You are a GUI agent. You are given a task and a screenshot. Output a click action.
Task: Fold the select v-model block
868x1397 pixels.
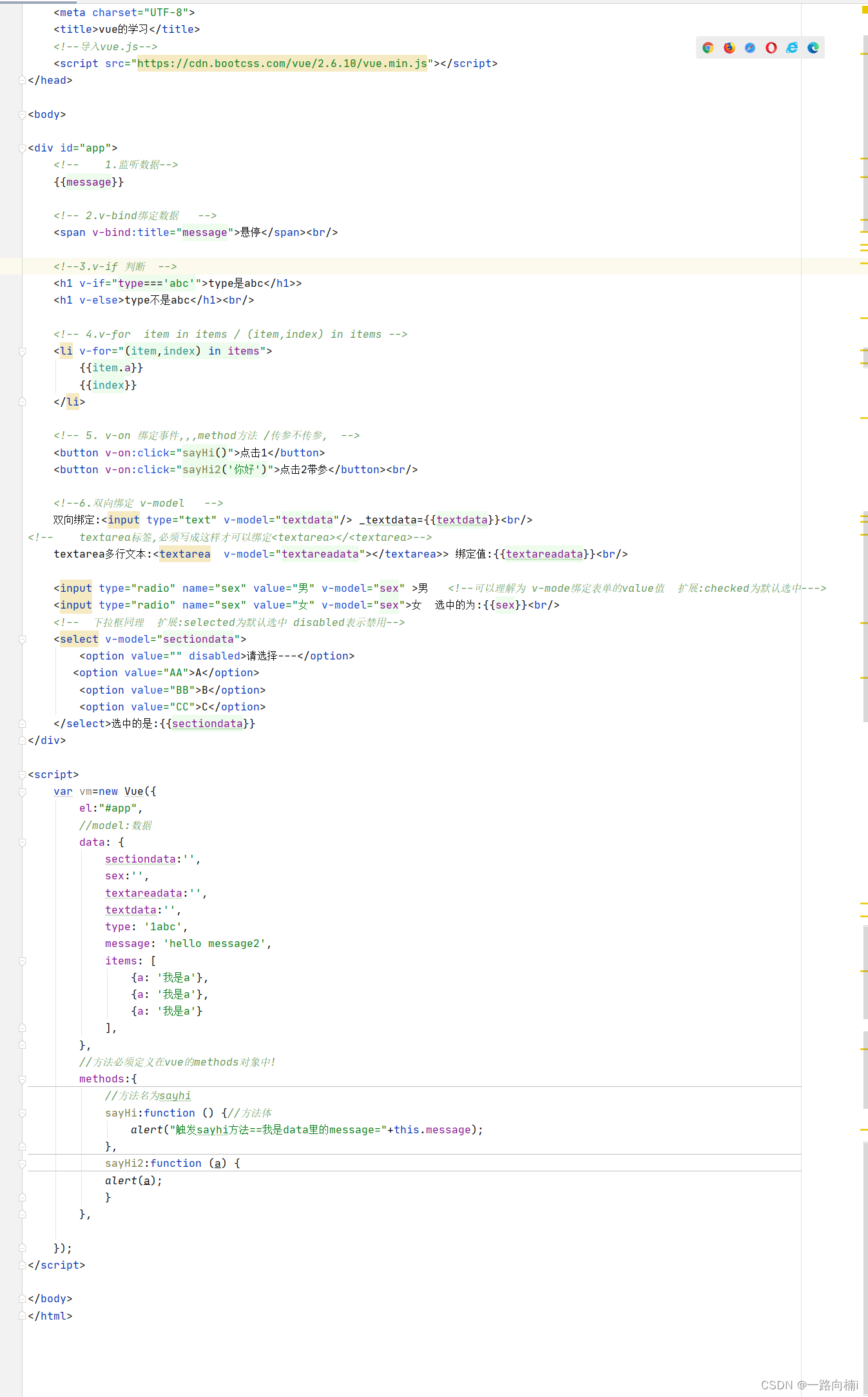coord(23,640)
